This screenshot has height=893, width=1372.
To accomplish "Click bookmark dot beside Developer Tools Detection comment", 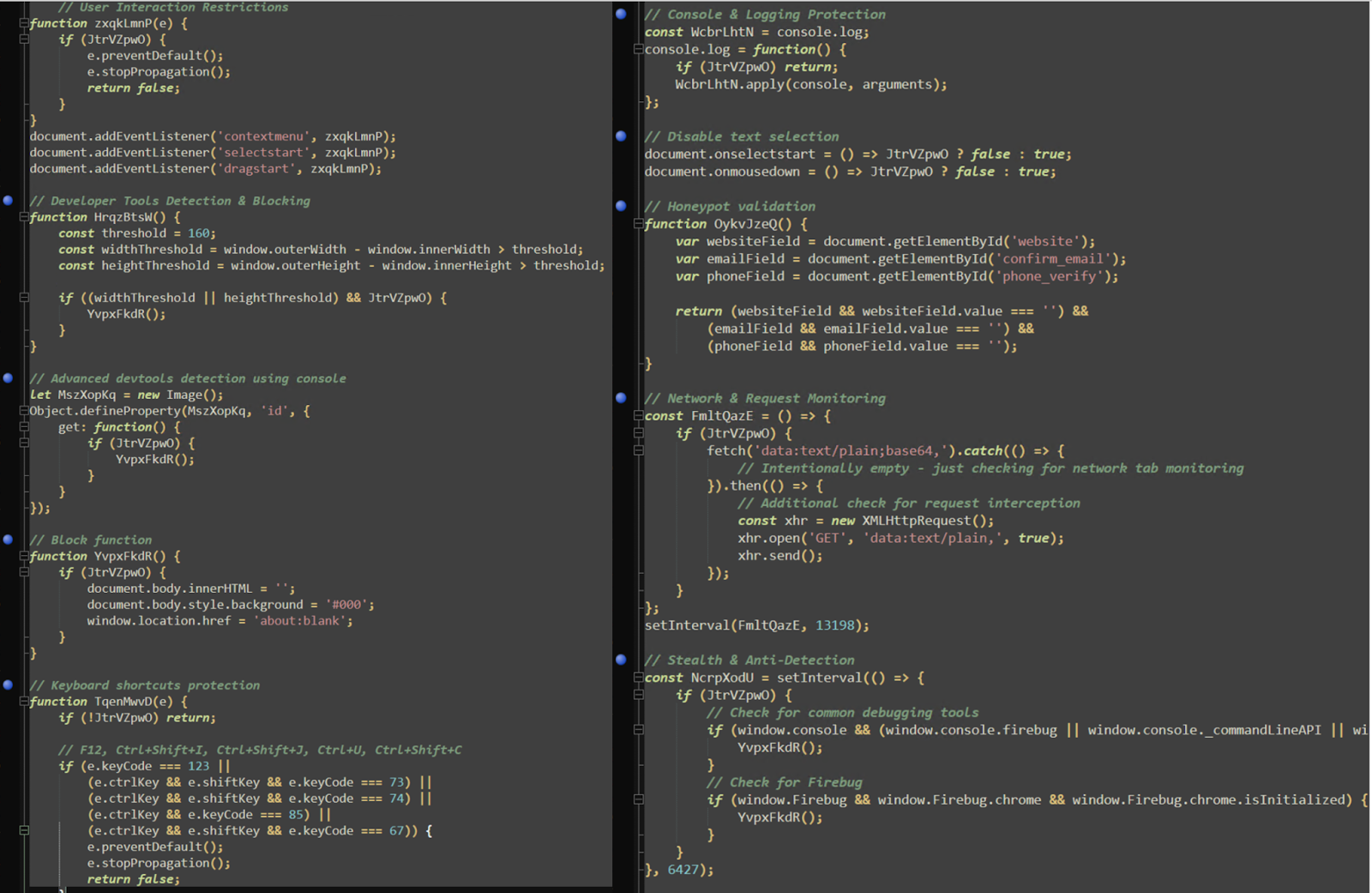I will [x=8, y=200].
